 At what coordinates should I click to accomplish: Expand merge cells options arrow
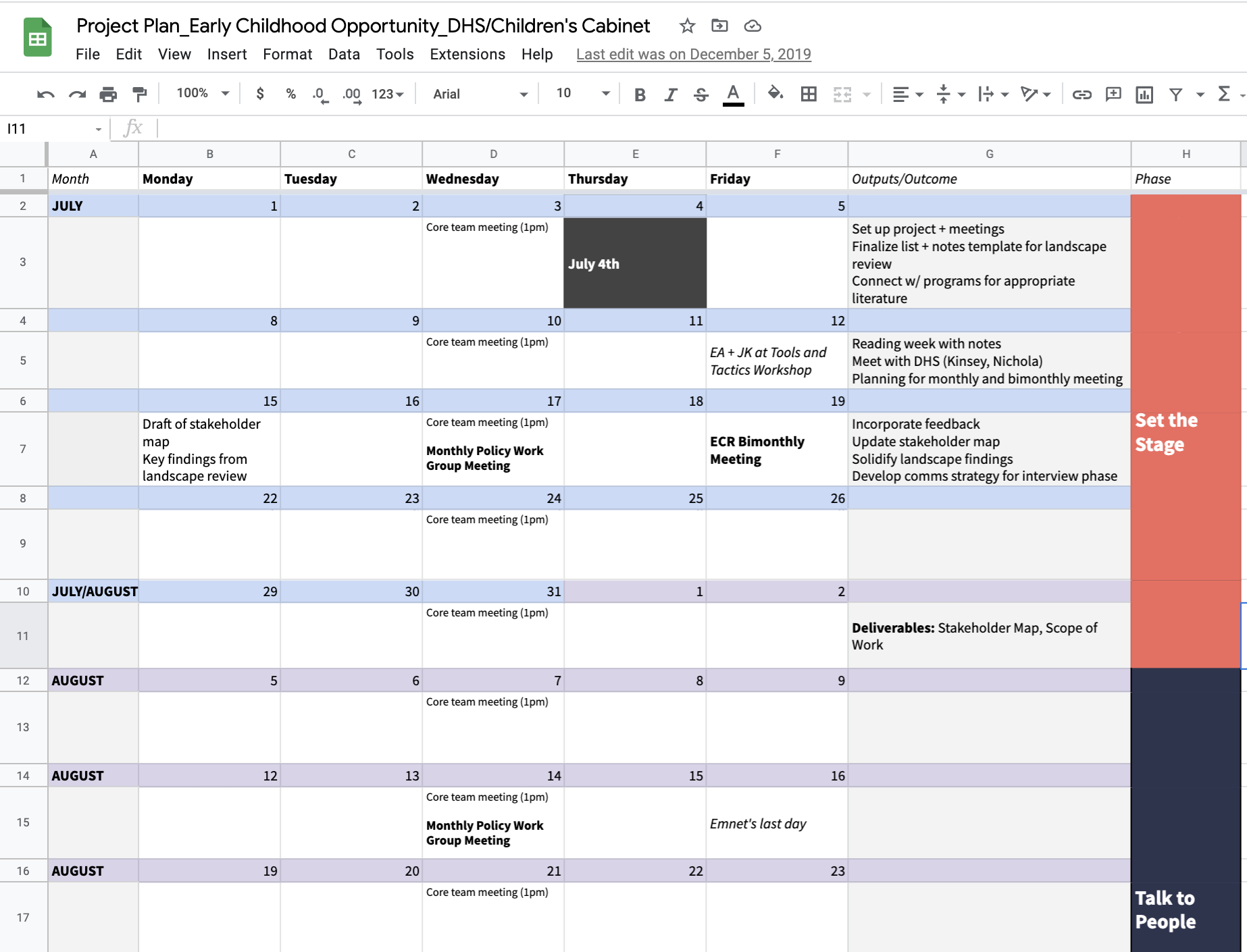tap(867, 95)
